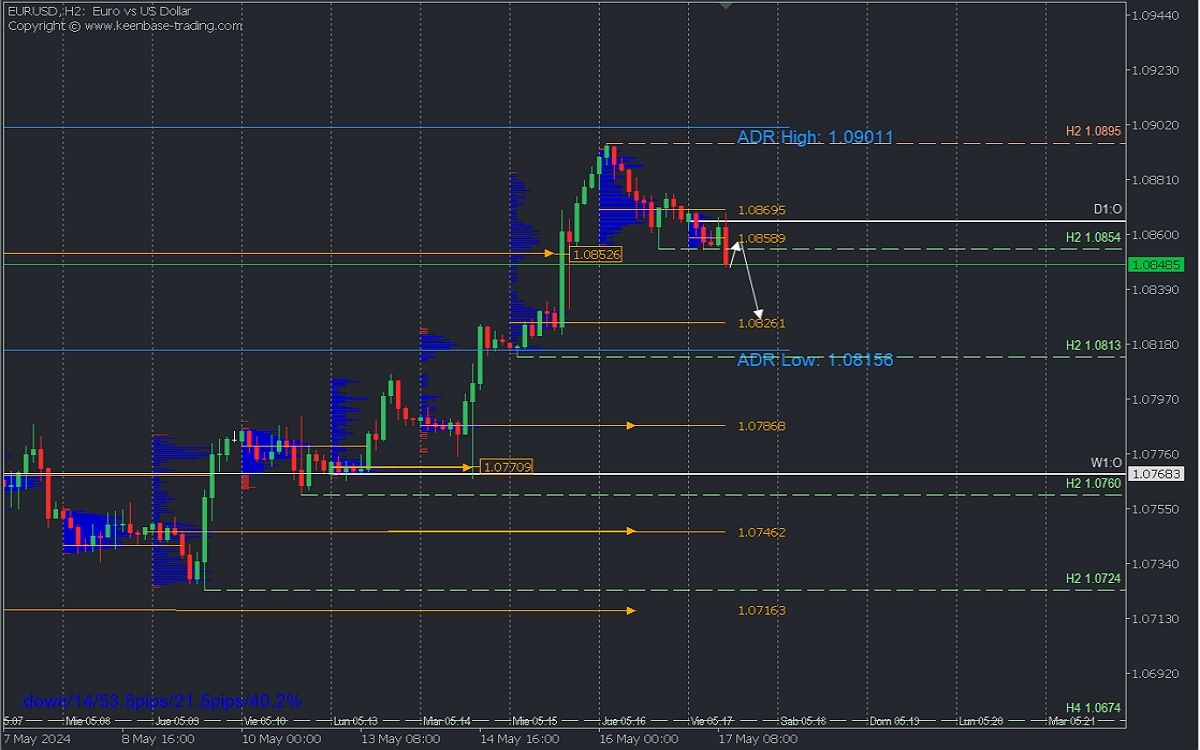1200x750 pixels.
Task: Click the H2 1.0724 level label
Action: 1093,579
